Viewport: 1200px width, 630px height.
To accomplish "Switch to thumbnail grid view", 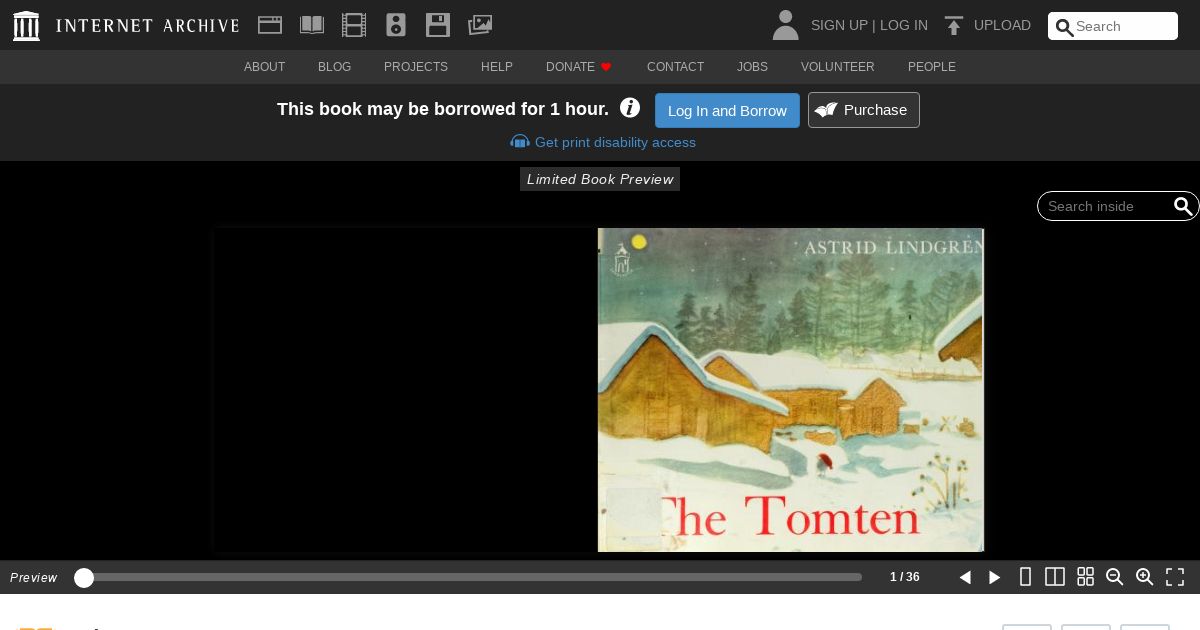I will pyautogui.click(x=1085, y=577).
